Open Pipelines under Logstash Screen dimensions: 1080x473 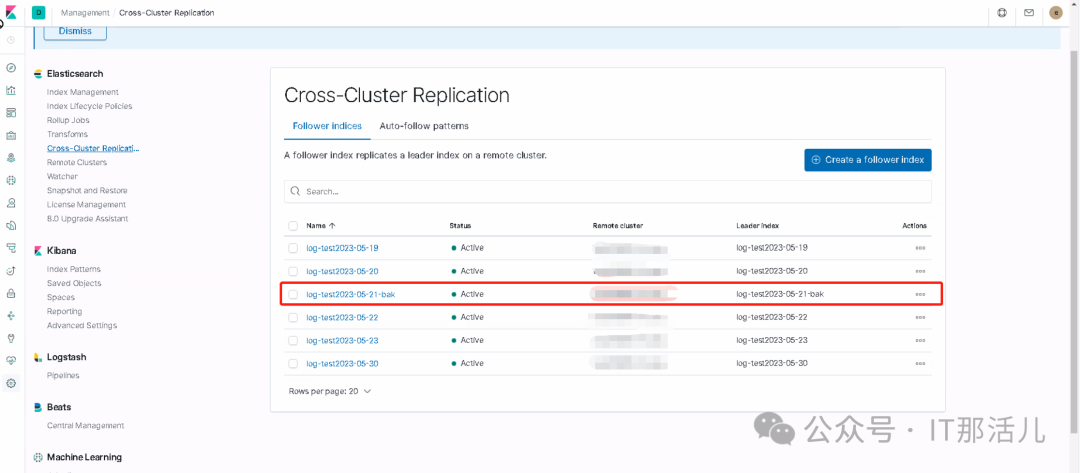coord(63,375)
